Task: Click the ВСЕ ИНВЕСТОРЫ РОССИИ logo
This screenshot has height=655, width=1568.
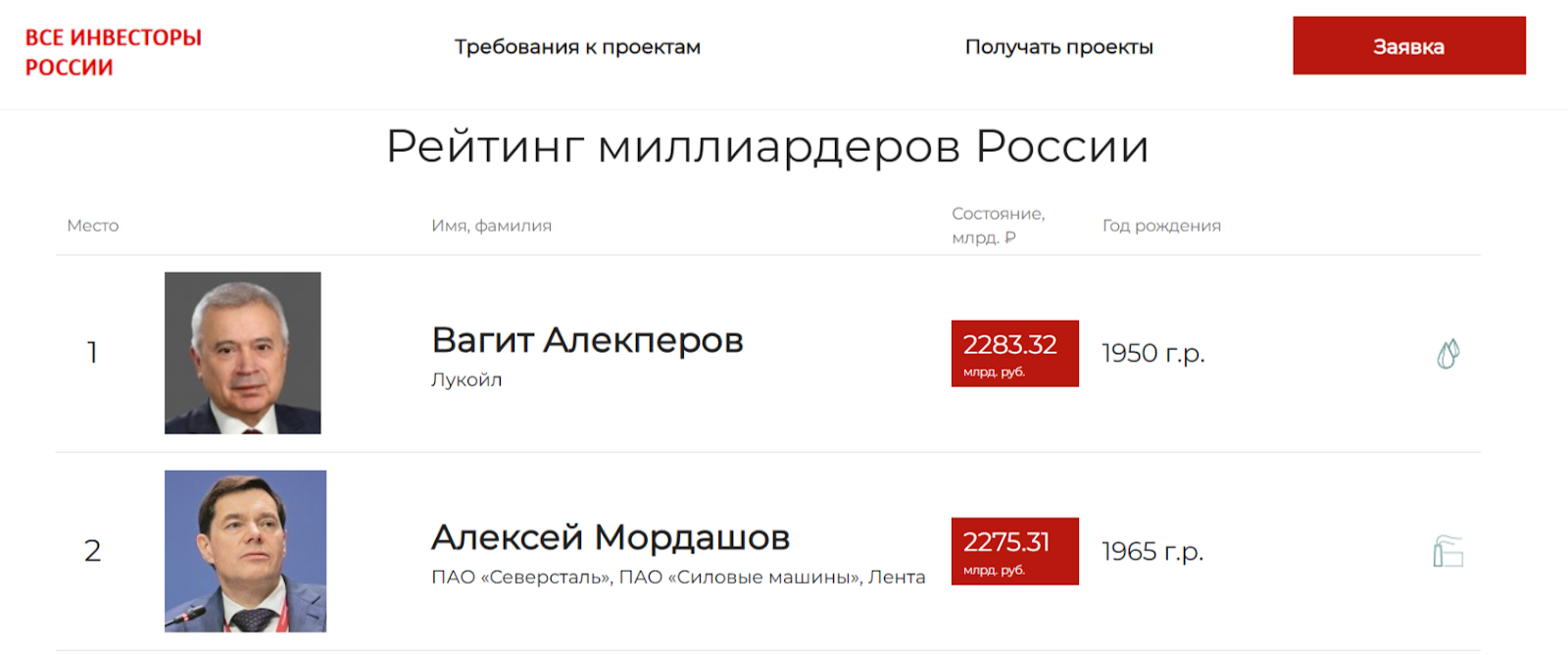Action: click(113, 52)
